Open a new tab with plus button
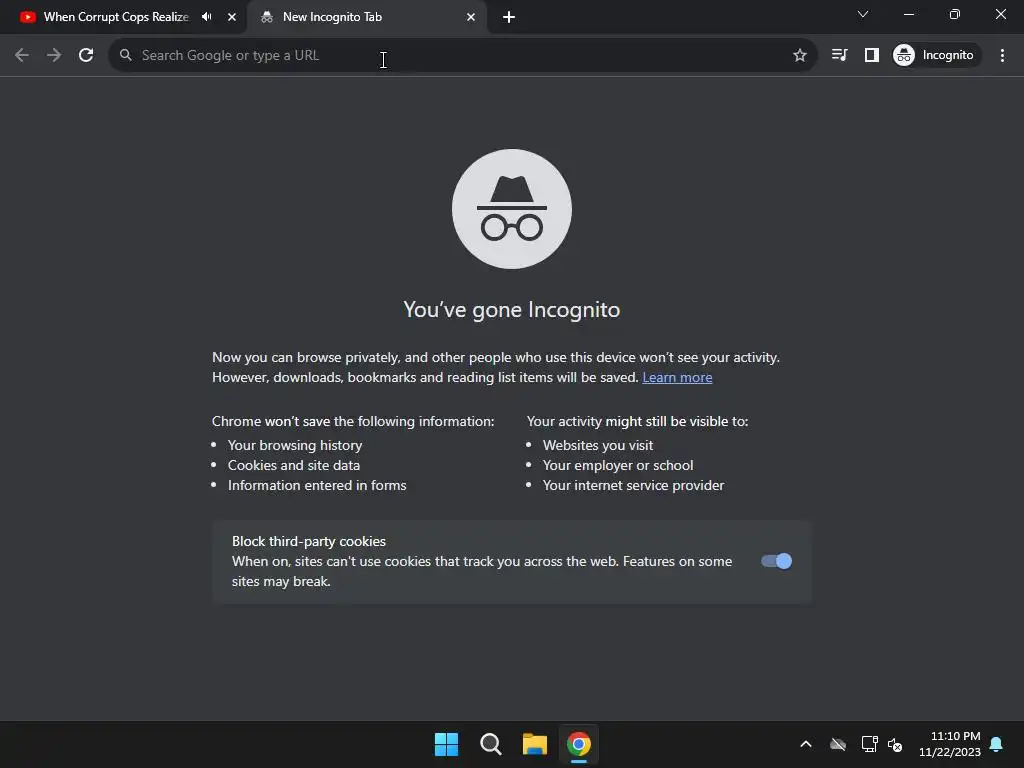Viewport: 1024px width, 768px height. pyautogui.click(x=509, y=17)
